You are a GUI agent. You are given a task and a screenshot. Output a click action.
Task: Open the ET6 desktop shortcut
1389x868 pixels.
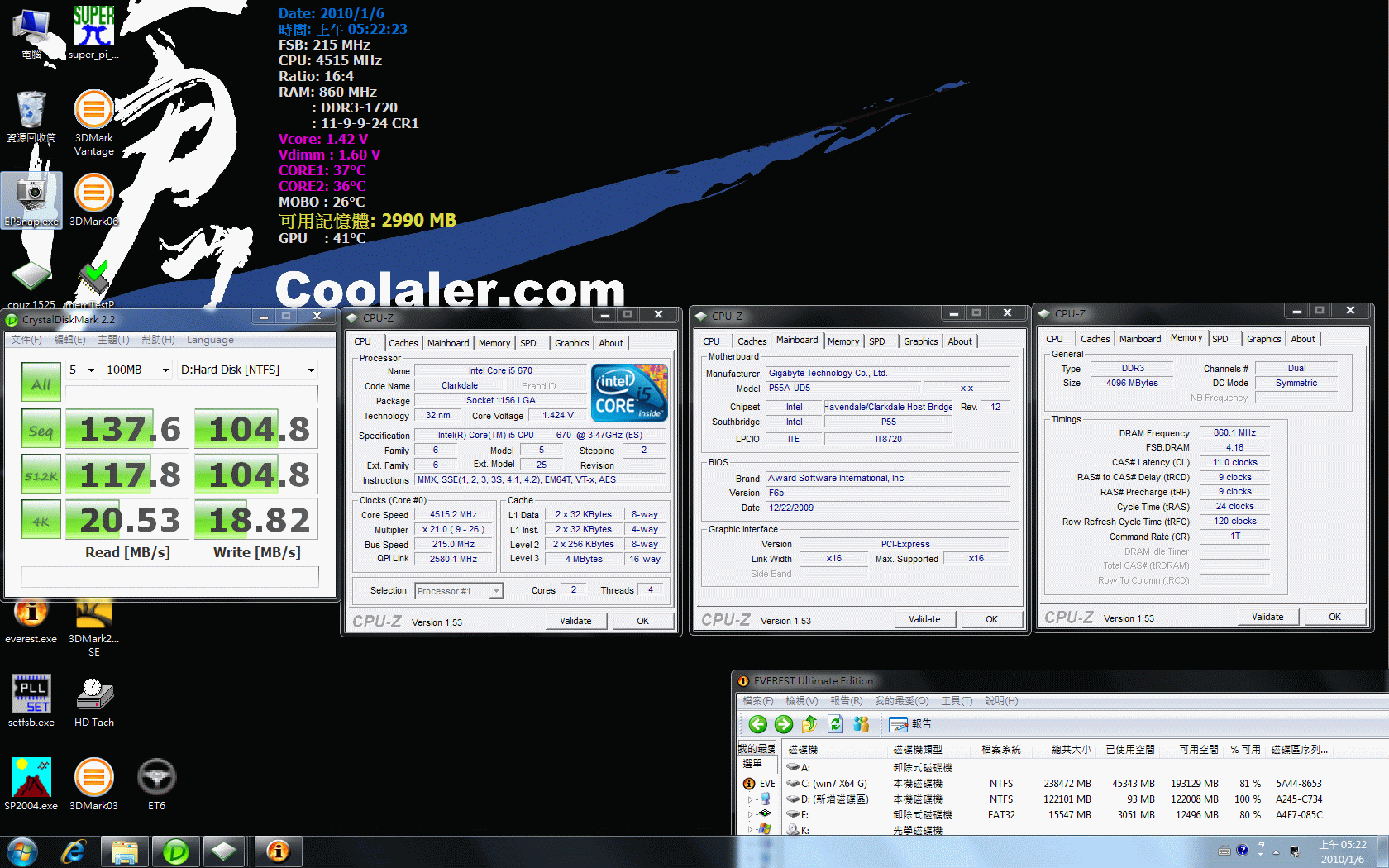coord(156,785)
